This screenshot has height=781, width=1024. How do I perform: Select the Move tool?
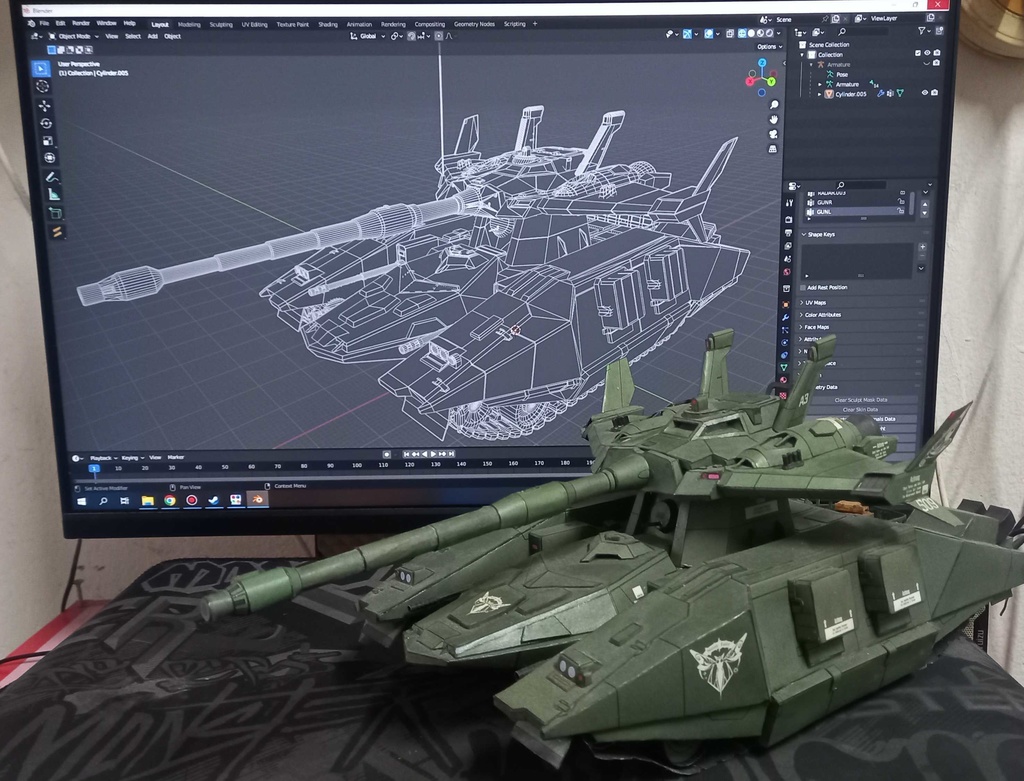42,105
